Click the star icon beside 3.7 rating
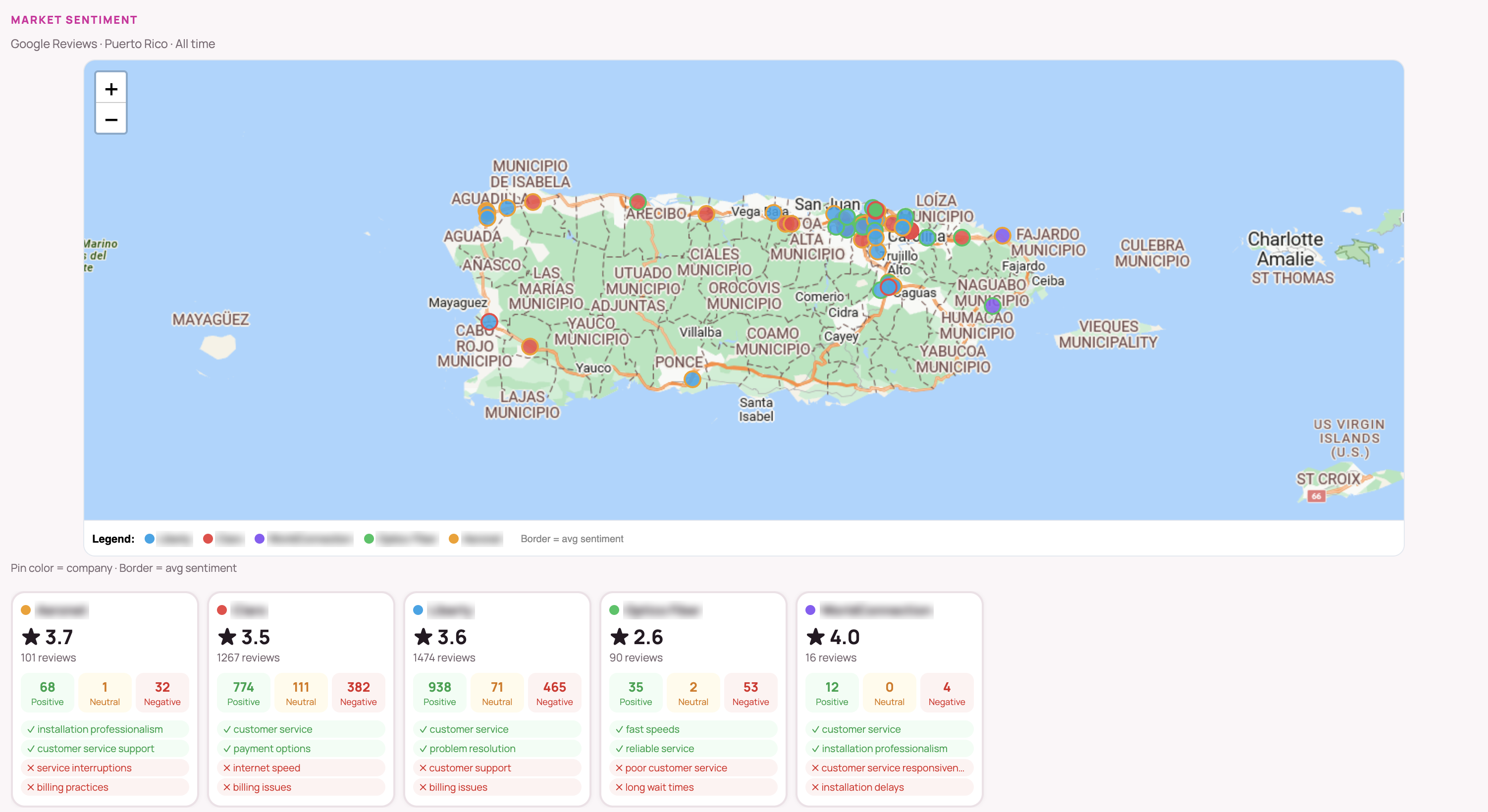The height and width of the screenshot is (812, 1488). point(31,636)
